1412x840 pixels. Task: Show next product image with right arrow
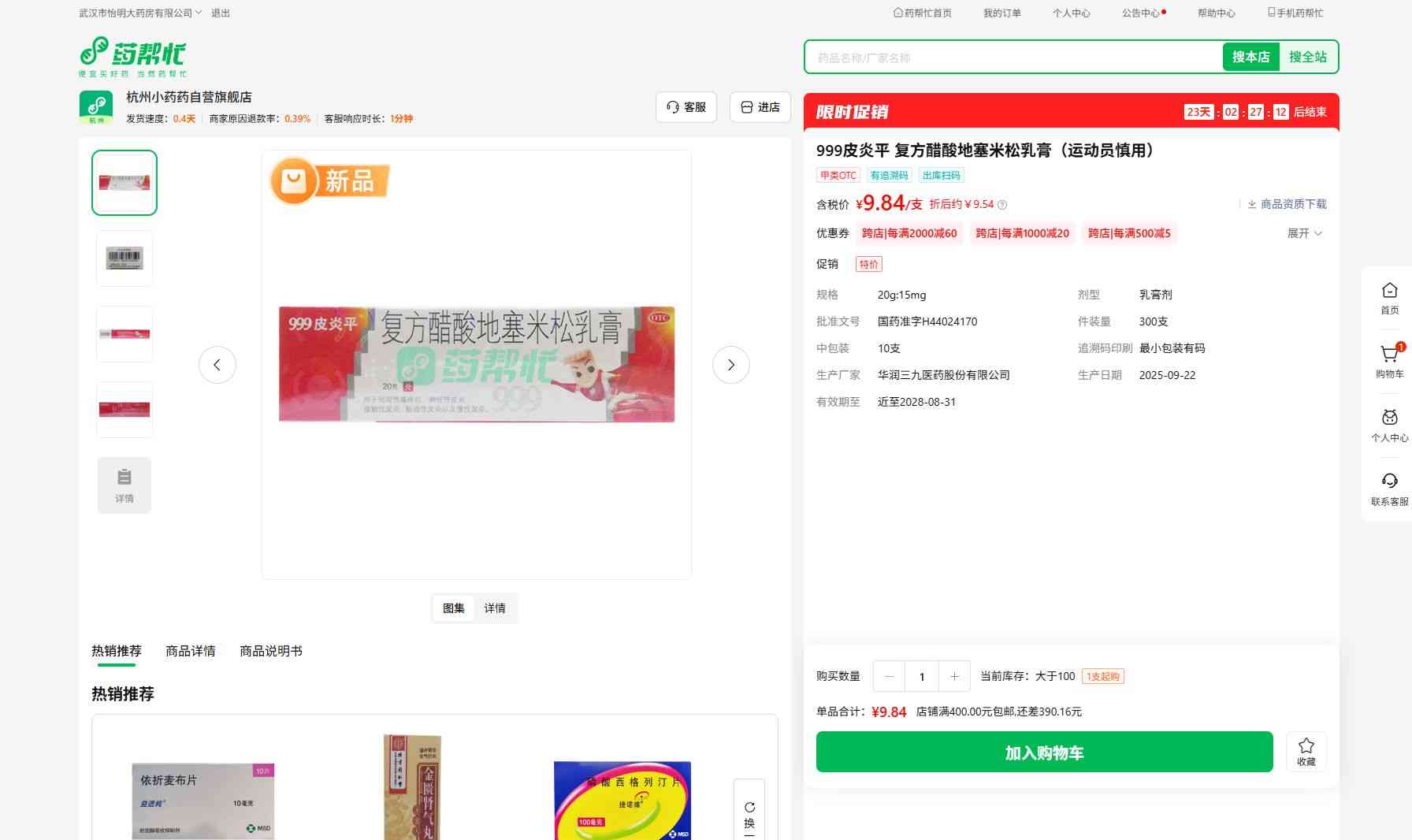[x=730, y=365]
